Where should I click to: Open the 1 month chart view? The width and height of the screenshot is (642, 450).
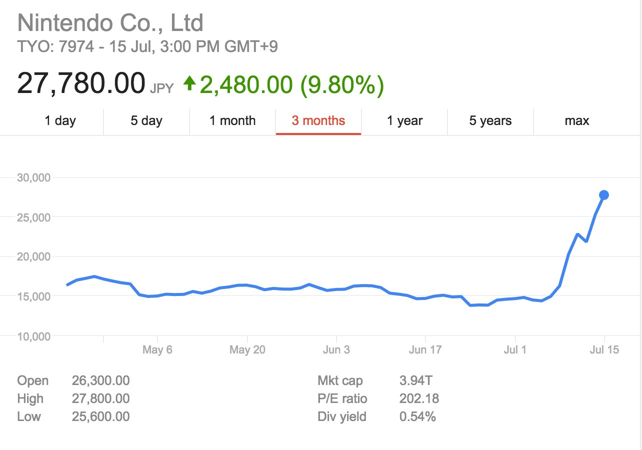coord(232,121)
